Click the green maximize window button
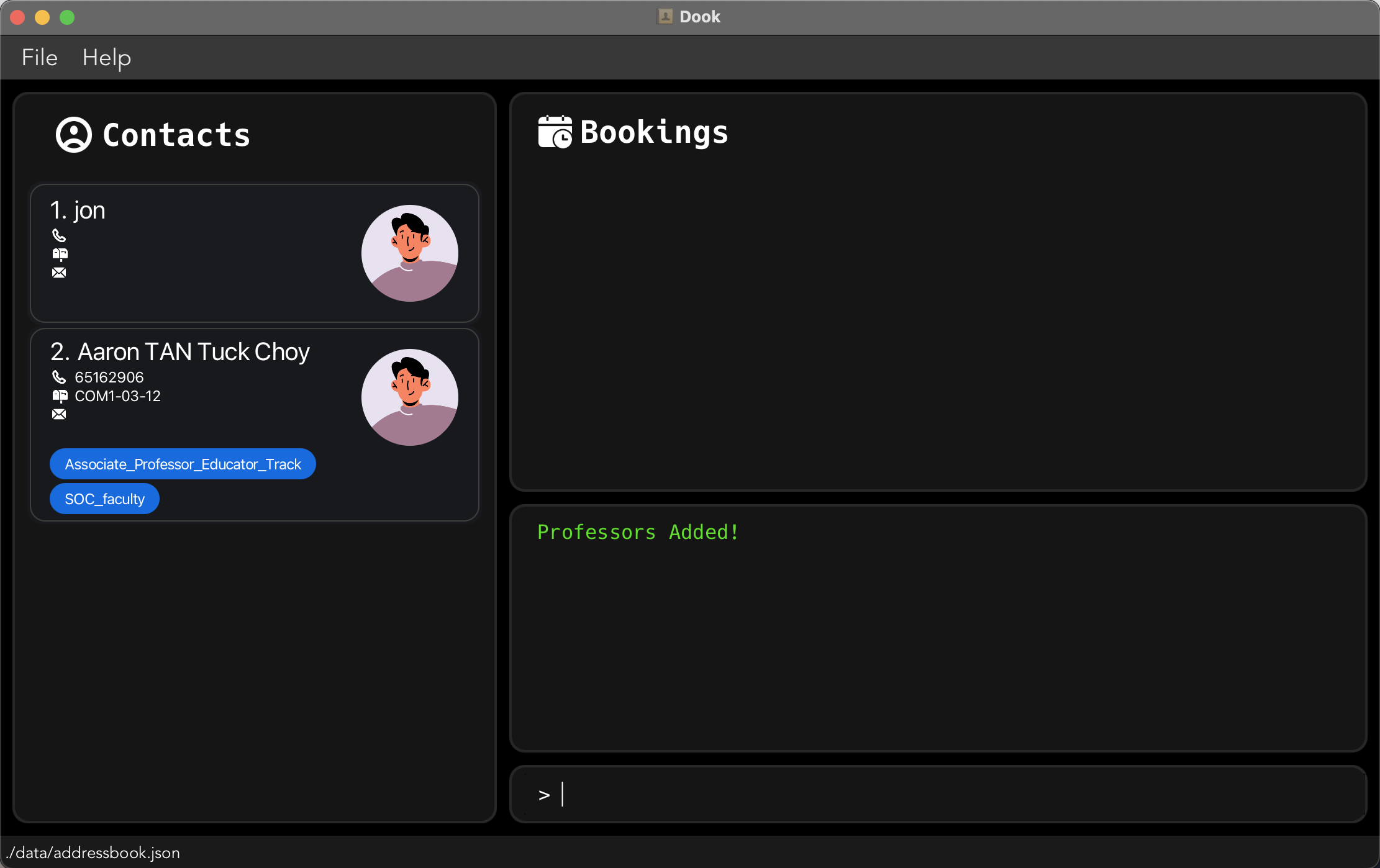 (67, 17)
